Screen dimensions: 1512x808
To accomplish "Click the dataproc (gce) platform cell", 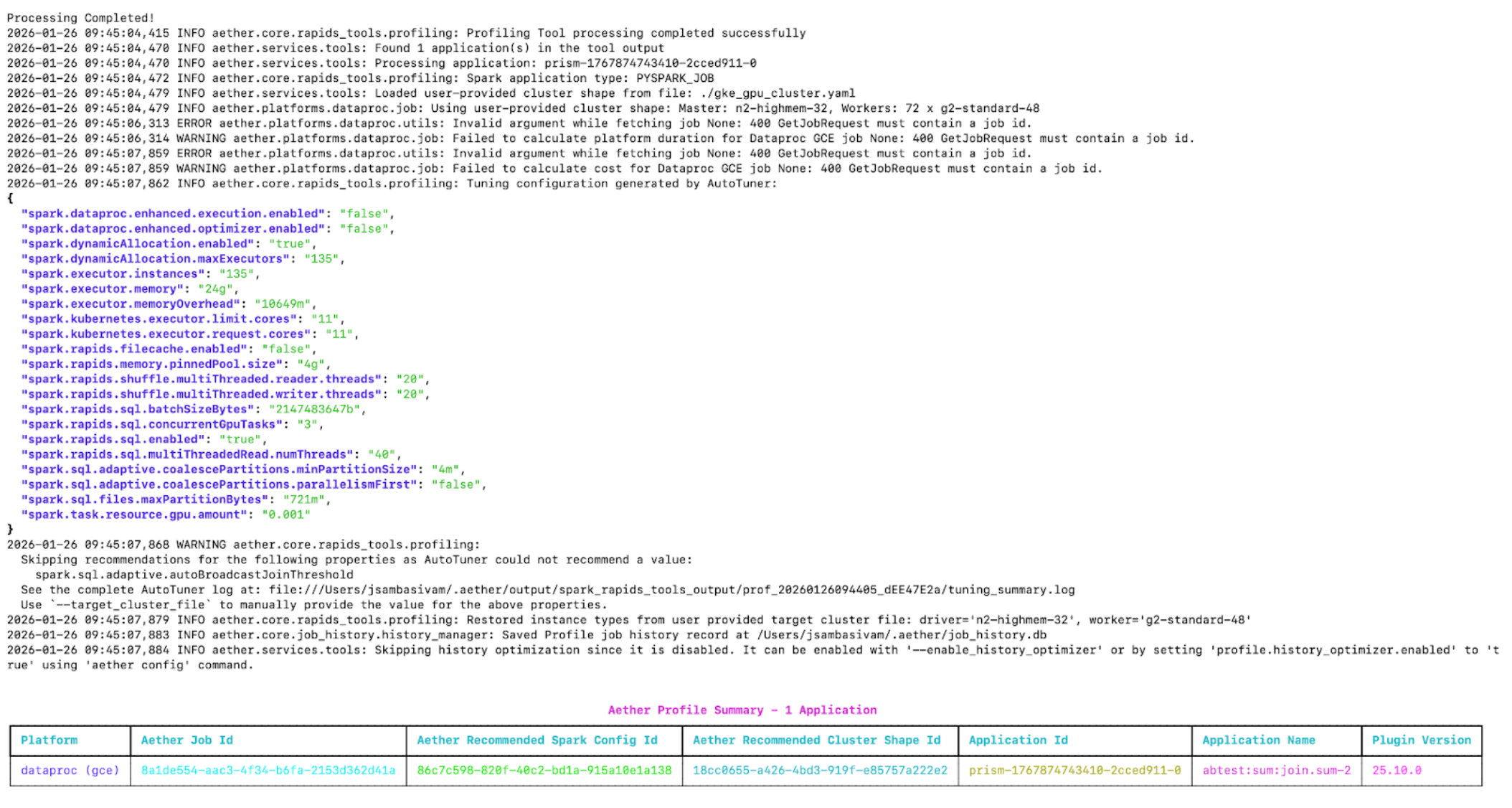I will pyautogui.click(x=70, y=770).
